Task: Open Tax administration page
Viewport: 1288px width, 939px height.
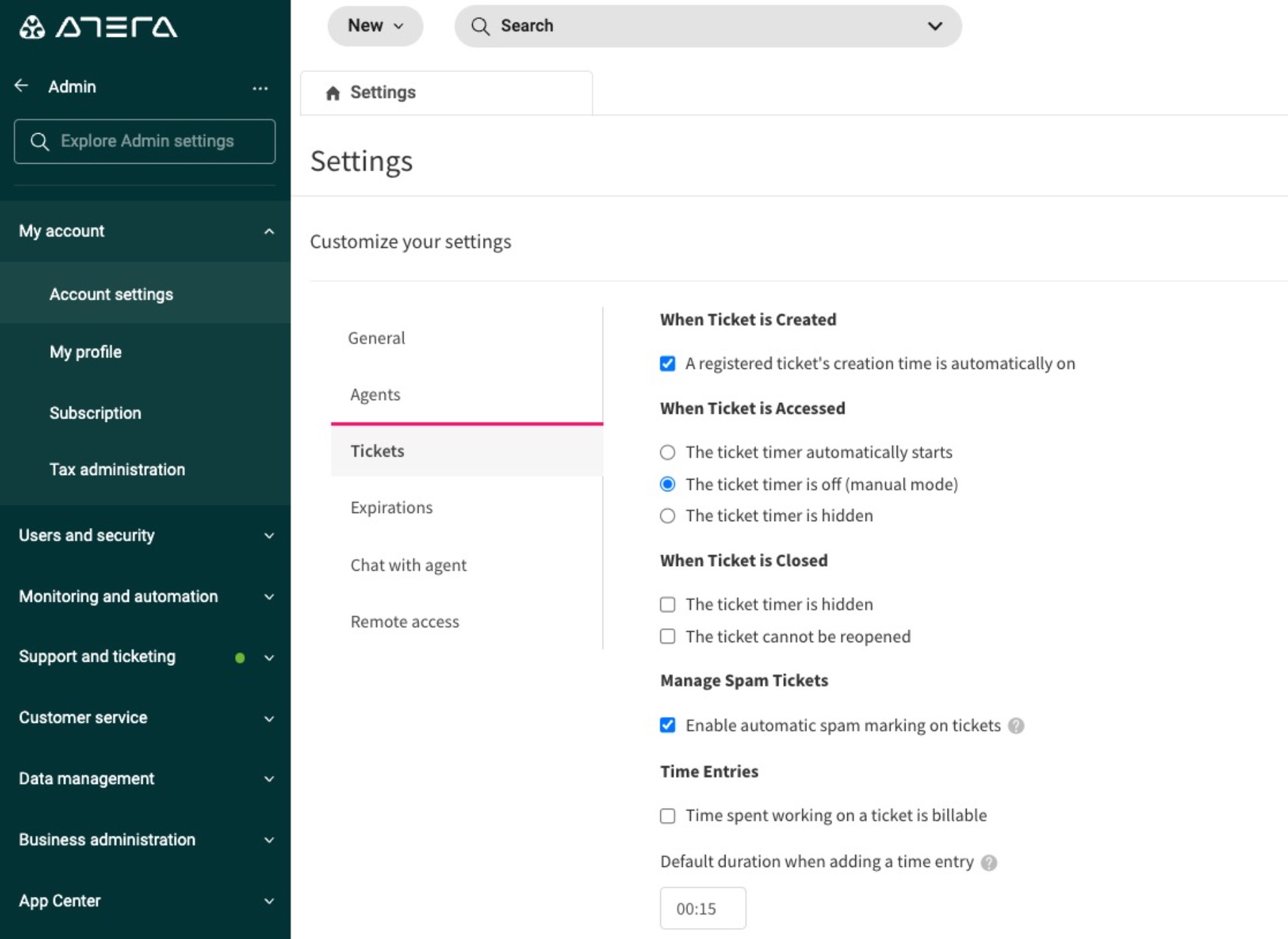Action: tap(145, 469)
